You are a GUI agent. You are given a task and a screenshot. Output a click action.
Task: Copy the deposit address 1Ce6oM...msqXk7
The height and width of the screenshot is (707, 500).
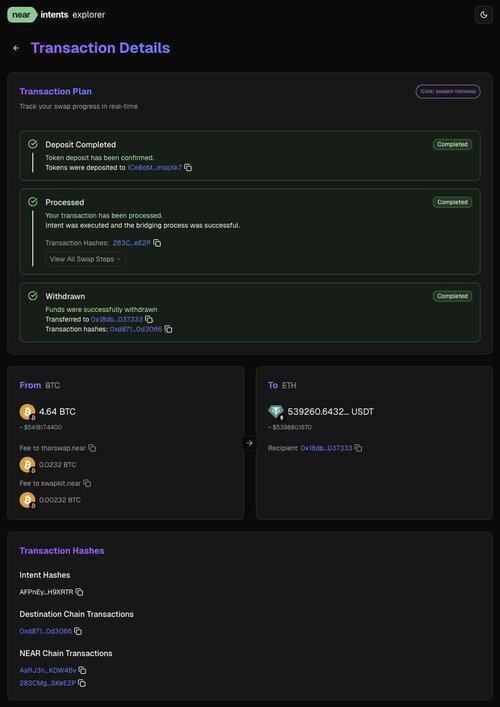click(x=188, y=168)
